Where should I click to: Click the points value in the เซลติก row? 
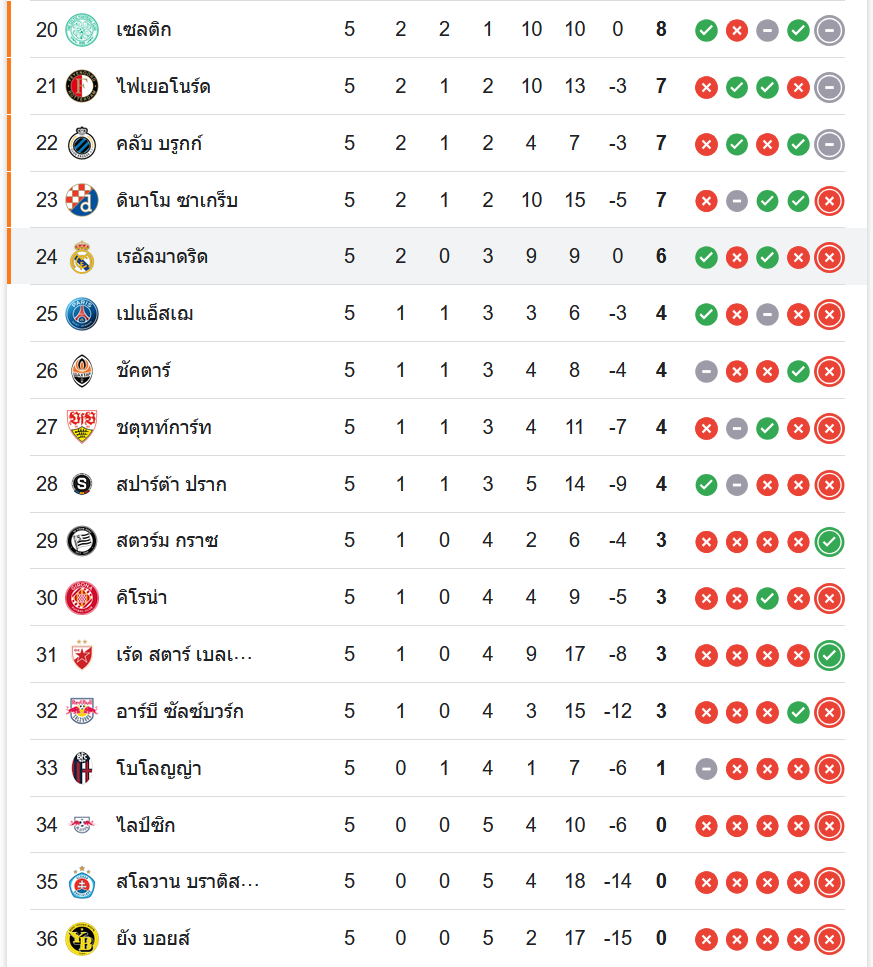point(661,30)
